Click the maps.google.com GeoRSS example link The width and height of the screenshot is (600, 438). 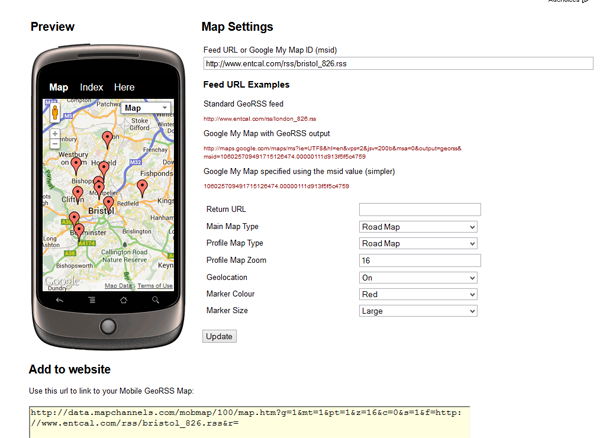(x=333, y=152)
